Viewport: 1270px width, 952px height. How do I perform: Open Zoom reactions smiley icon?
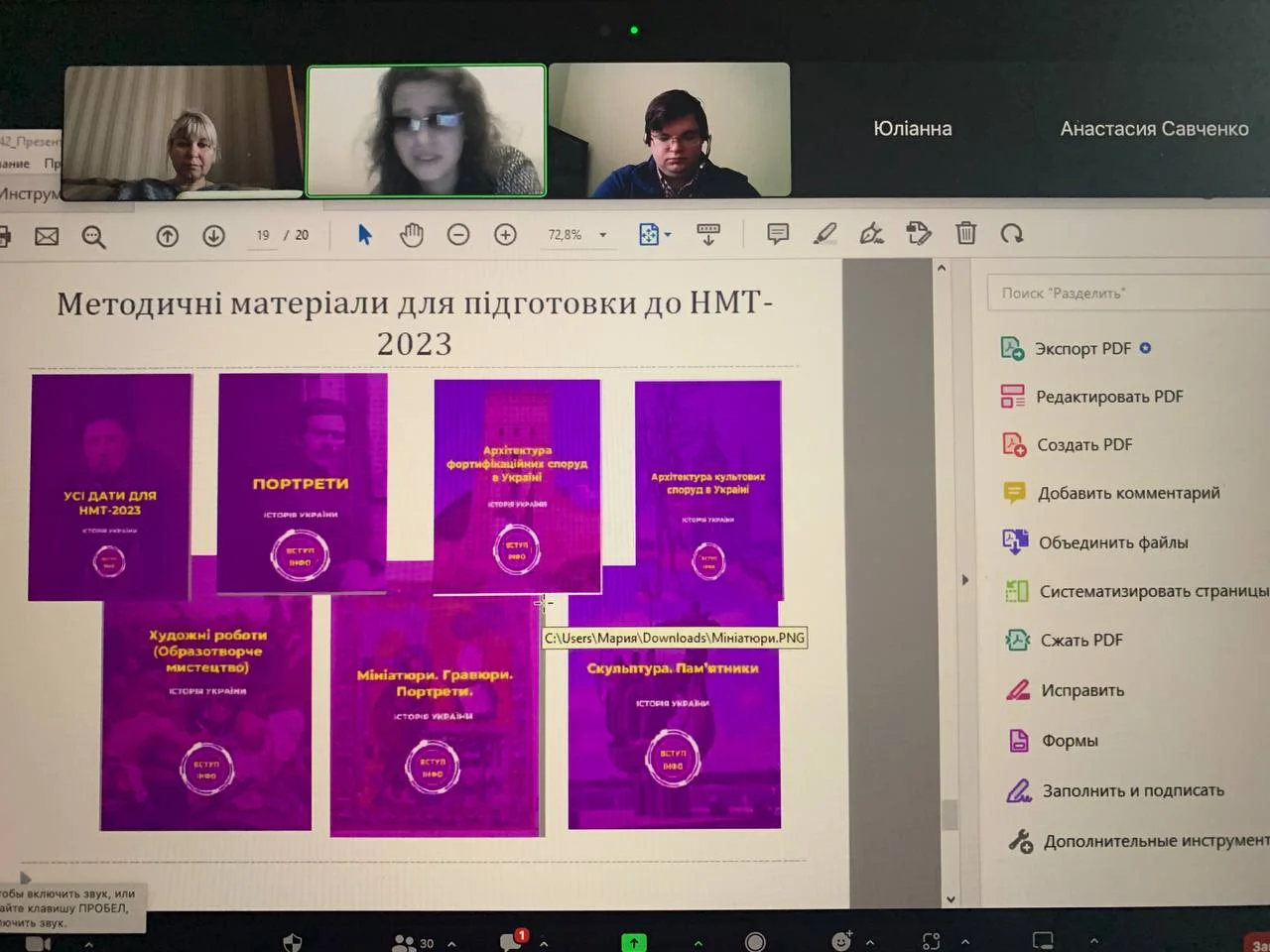(841, 940)
